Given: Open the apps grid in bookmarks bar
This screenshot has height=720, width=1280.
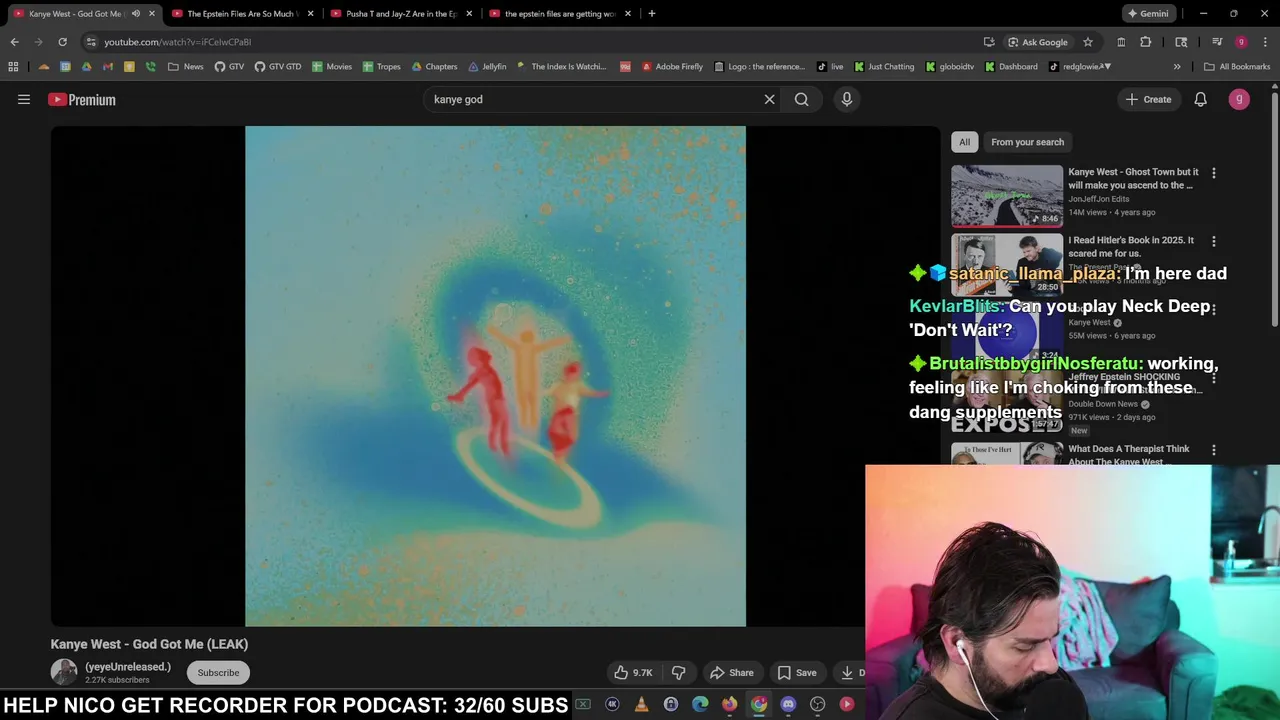Looking at the screenshot, I should click(13, 67).
